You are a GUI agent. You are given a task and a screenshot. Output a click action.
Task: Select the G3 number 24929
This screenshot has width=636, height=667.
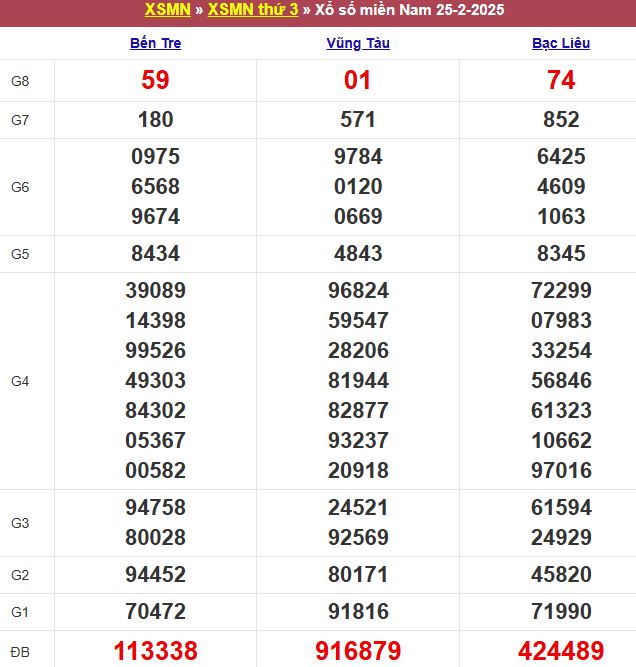point(561,537)
